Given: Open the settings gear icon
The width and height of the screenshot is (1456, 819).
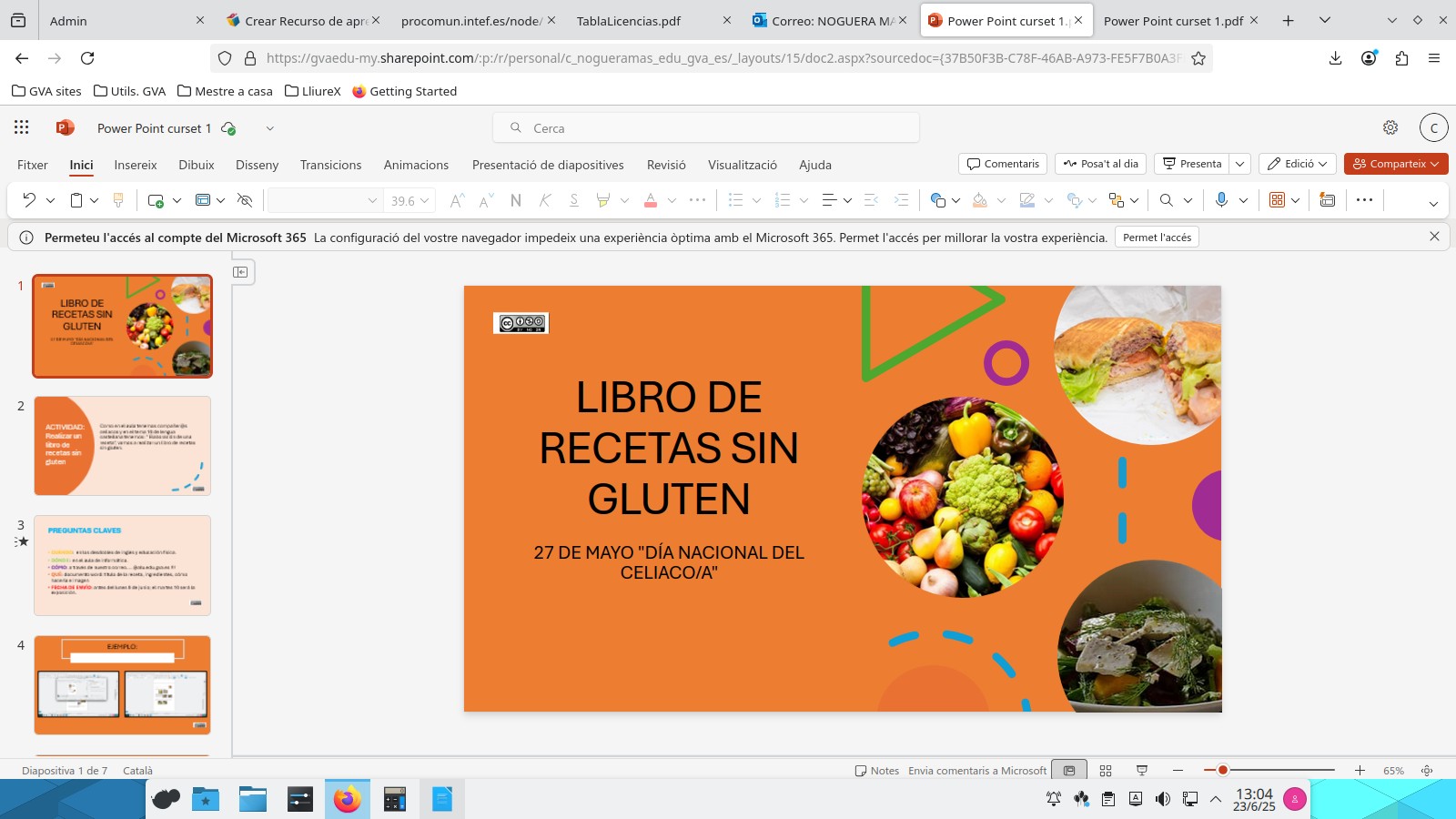Looking at the screenshot, I should coord(1390,128).
